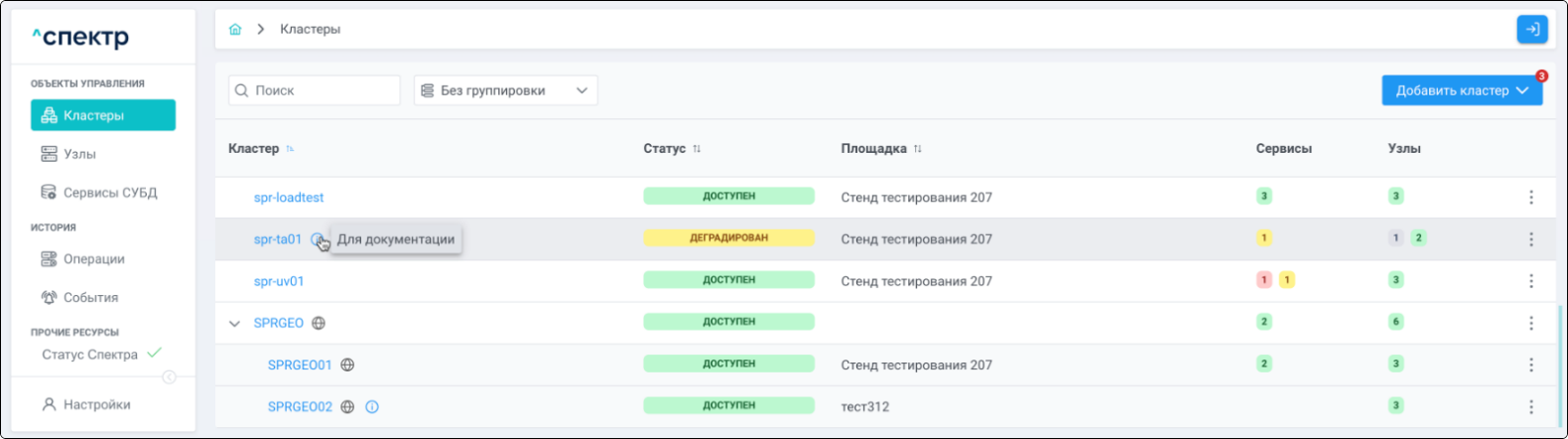Click the home icon in breadcrumb
This screenshot has height=439, width=1568.
pyautogui.click(x=235, y=30)
